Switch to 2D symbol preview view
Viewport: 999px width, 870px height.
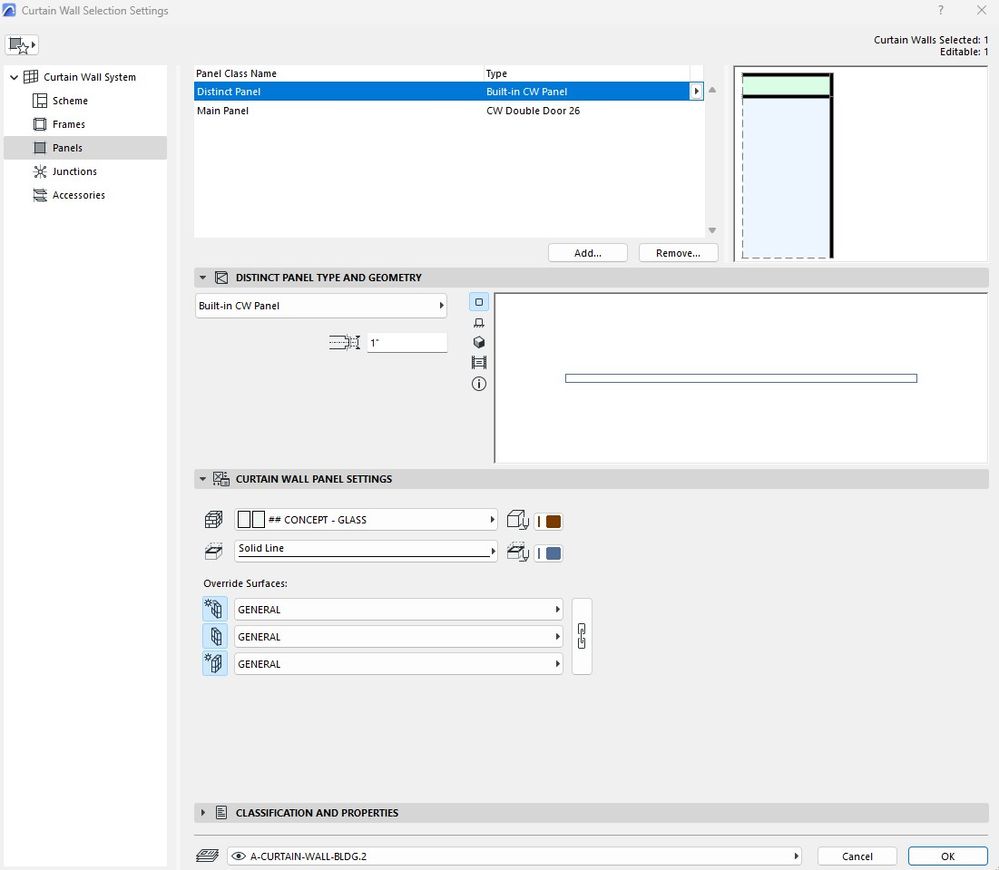(479, 302)
